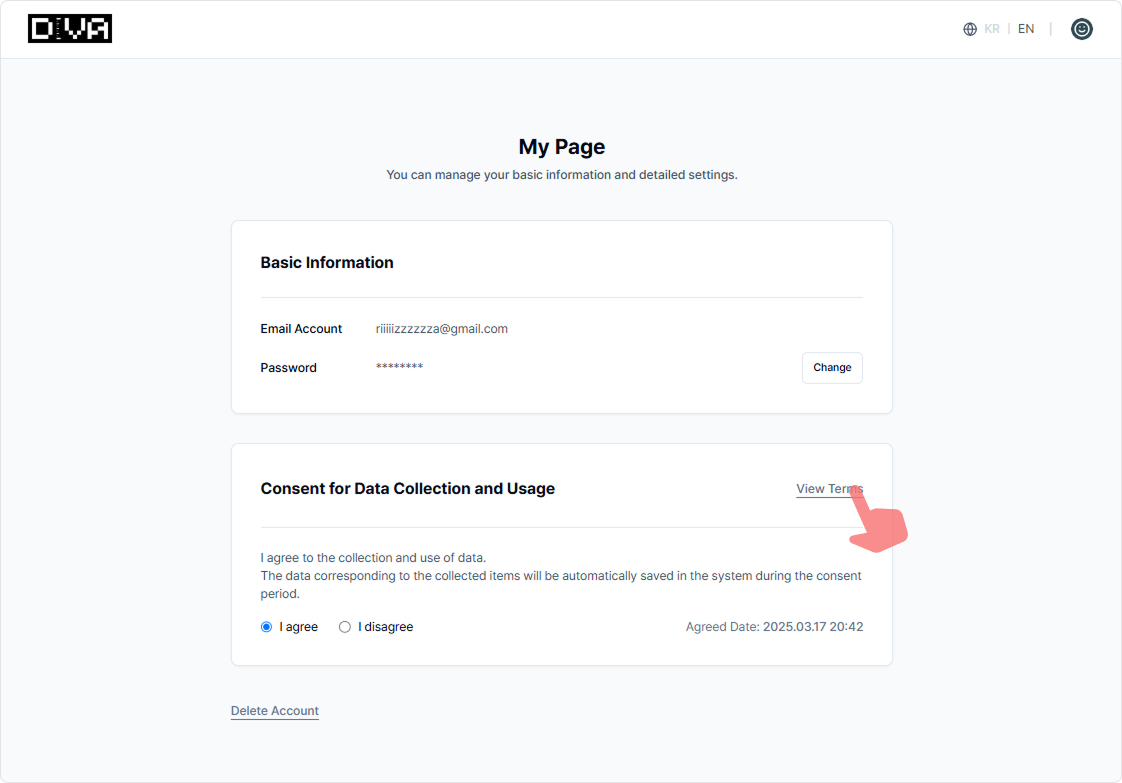Open the smiley face profile menu
The image size is (1122, 783).
tap(1081, 29)
